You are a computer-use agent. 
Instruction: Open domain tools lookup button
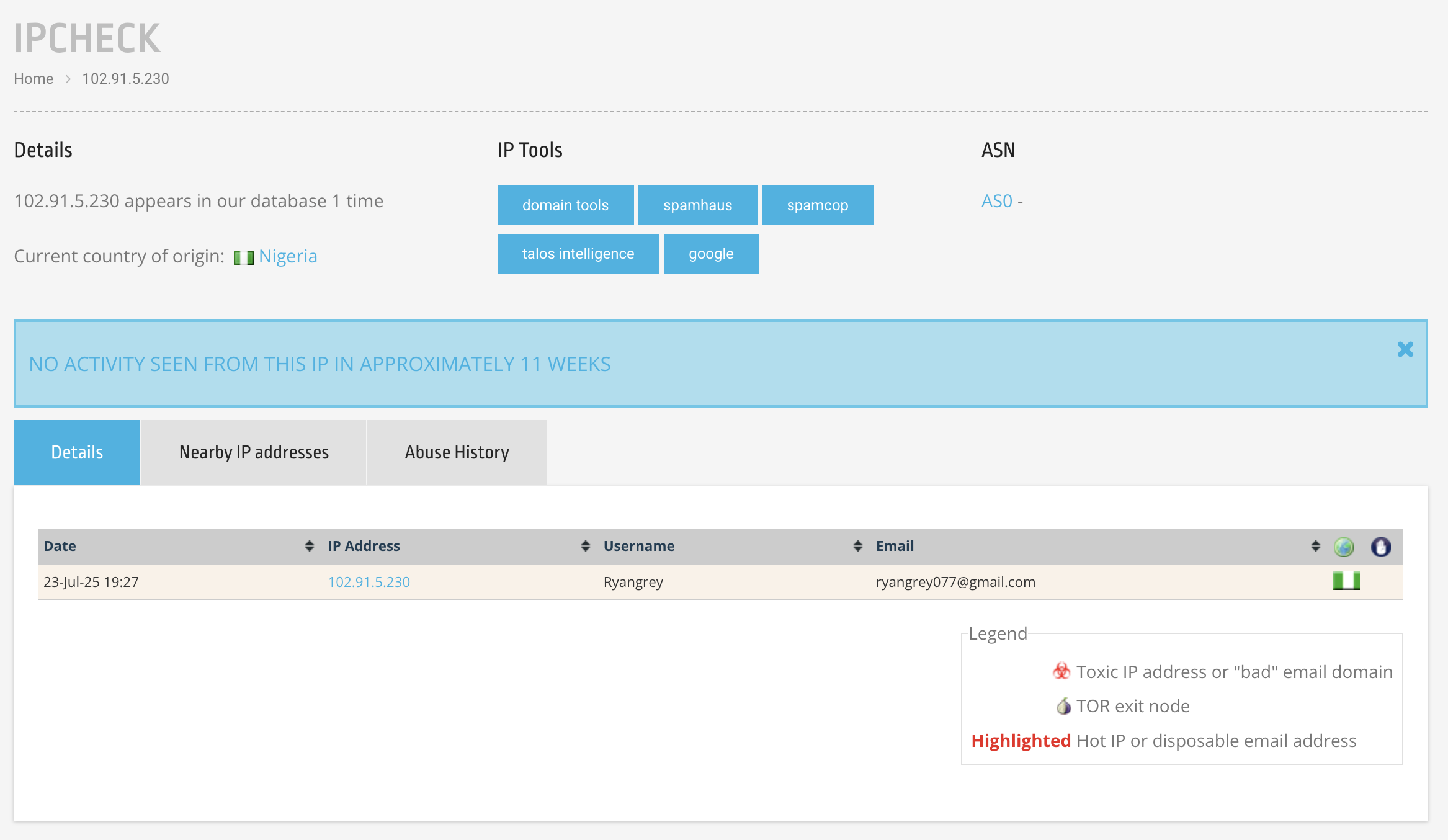tap(565, 205)
